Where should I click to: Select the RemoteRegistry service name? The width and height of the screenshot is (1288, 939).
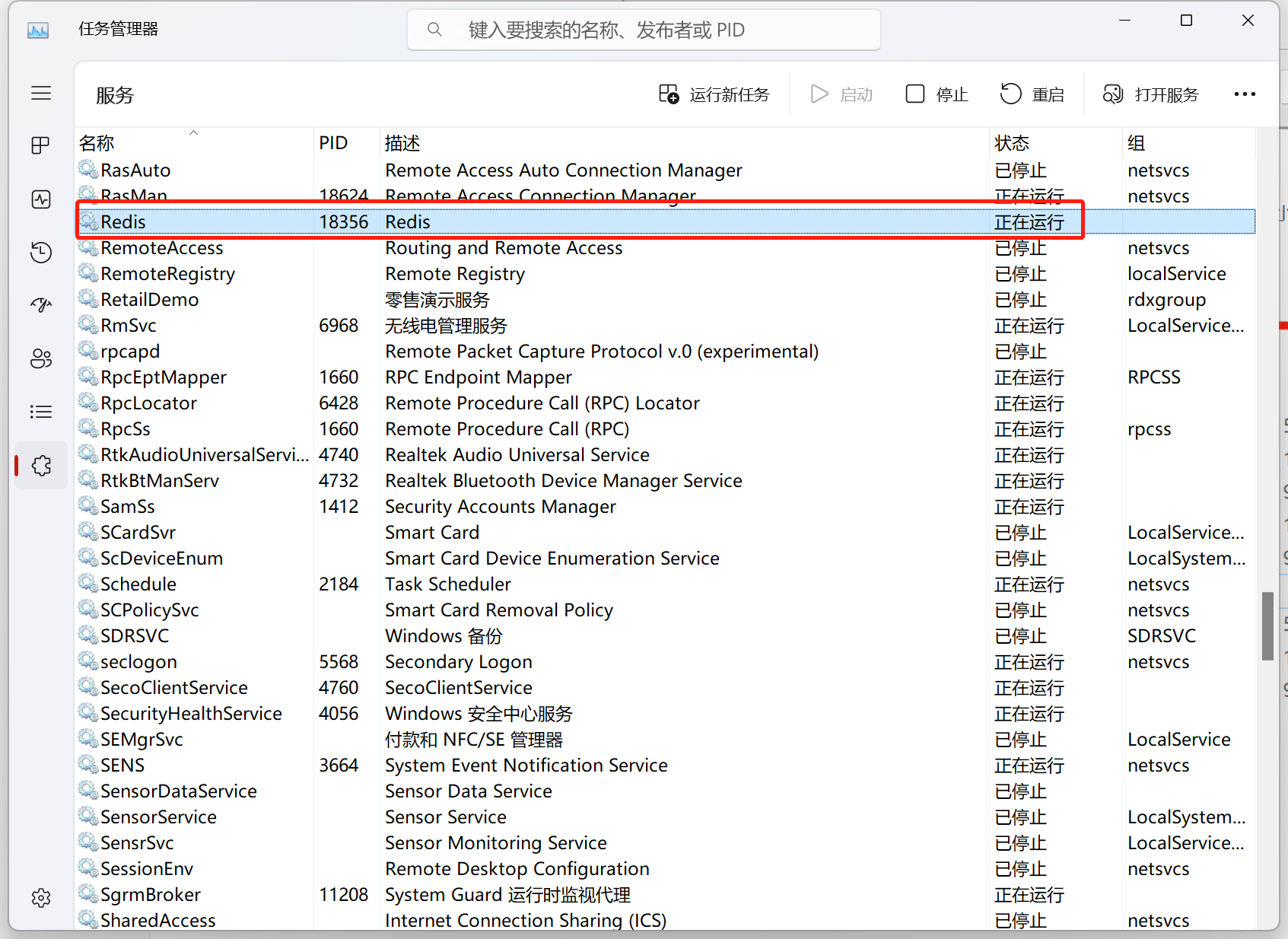pyautogui.click(x=167, y=274)
